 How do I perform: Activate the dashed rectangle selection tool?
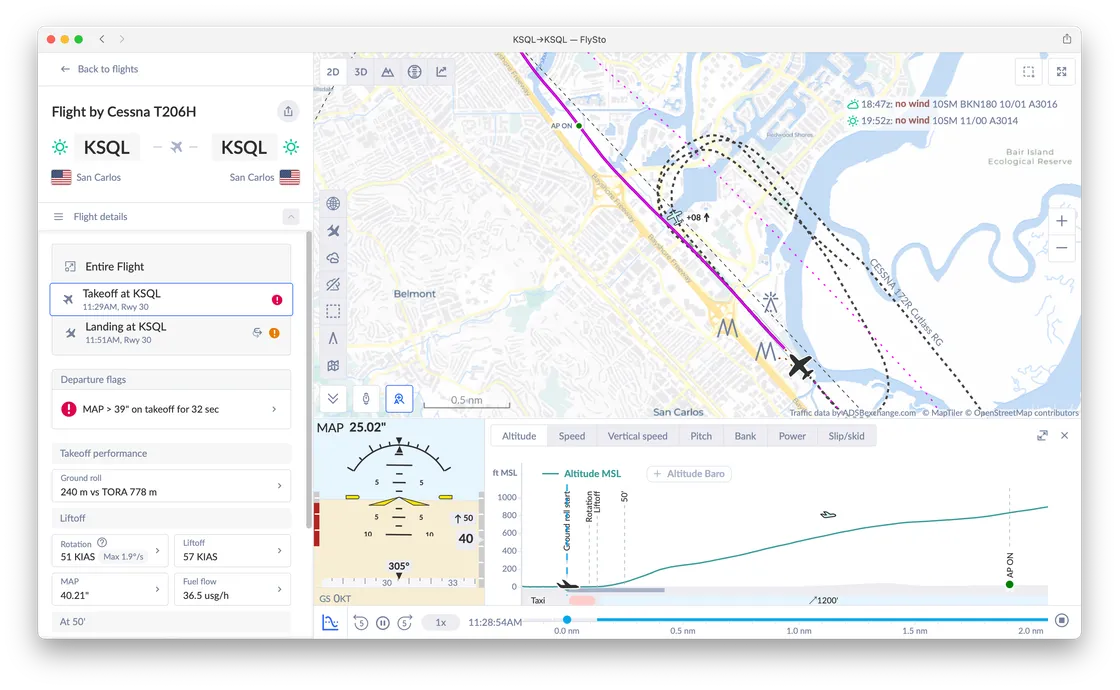point(333,311)
